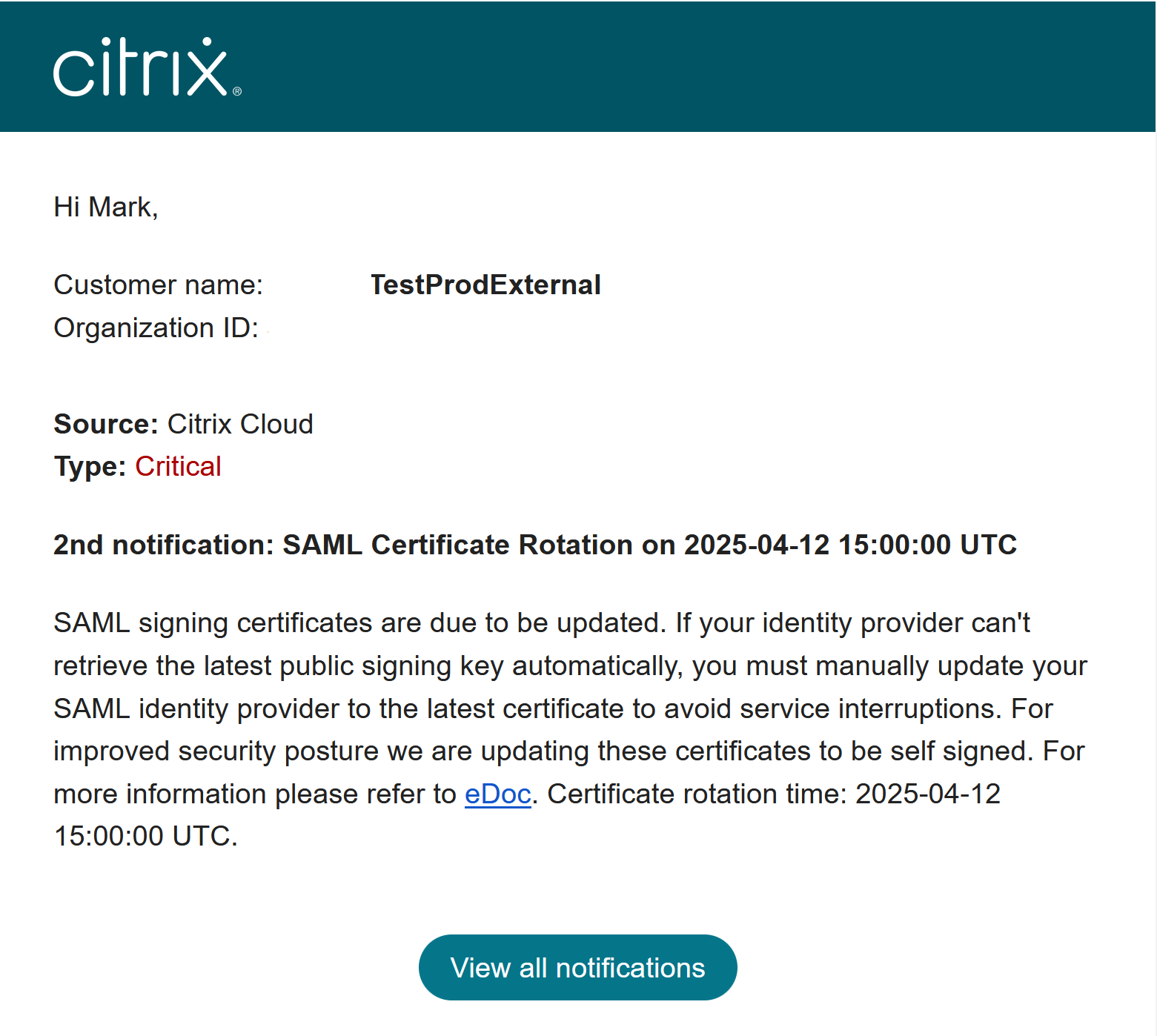The height and width of the screenshot is (1036, 1157).
Task: Click the "Customer name:" label
Action: (x=158, y=285)
